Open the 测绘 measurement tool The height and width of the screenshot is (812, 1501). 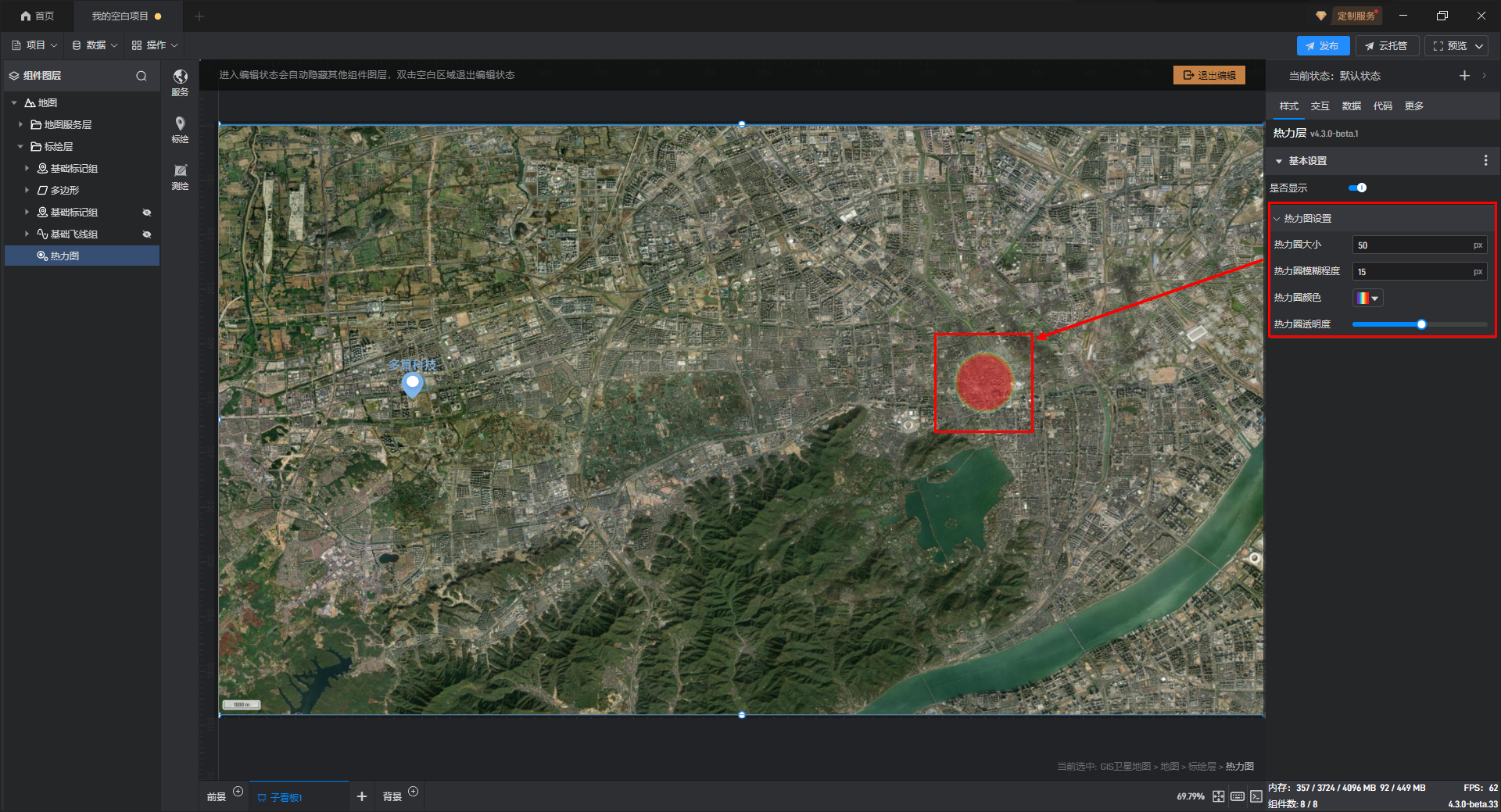tap(180, 170)
